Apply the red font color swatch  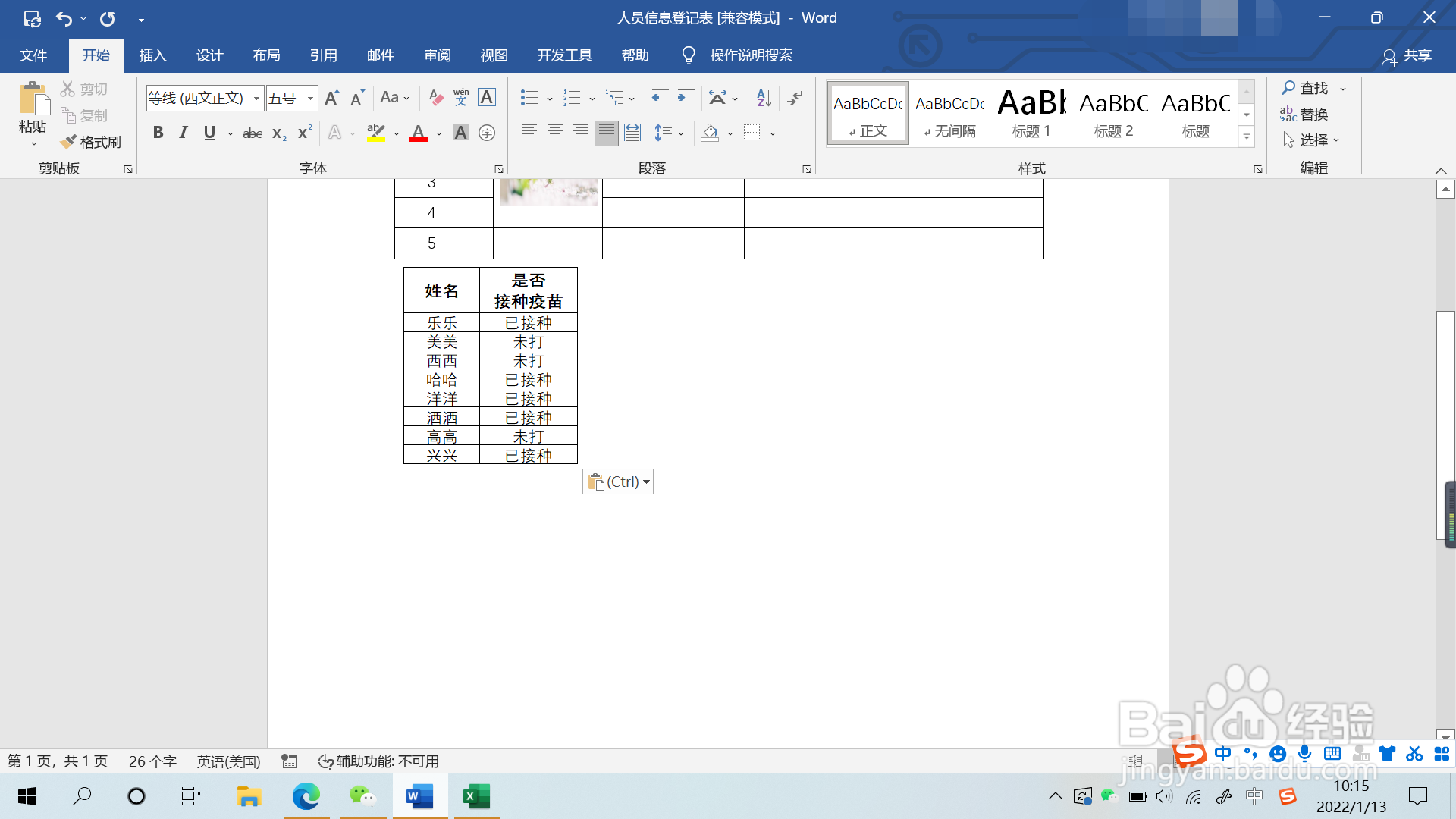coord(419,133)
